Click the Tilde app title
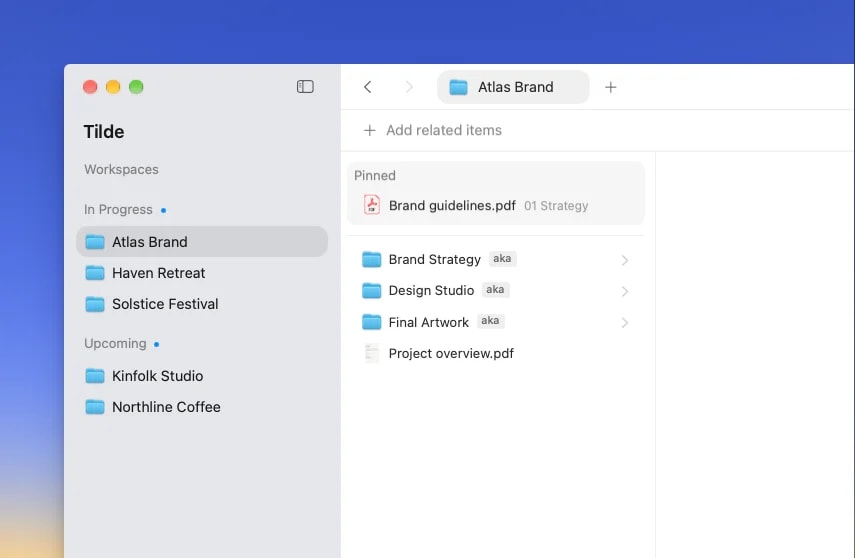 [x=104, y=131]
